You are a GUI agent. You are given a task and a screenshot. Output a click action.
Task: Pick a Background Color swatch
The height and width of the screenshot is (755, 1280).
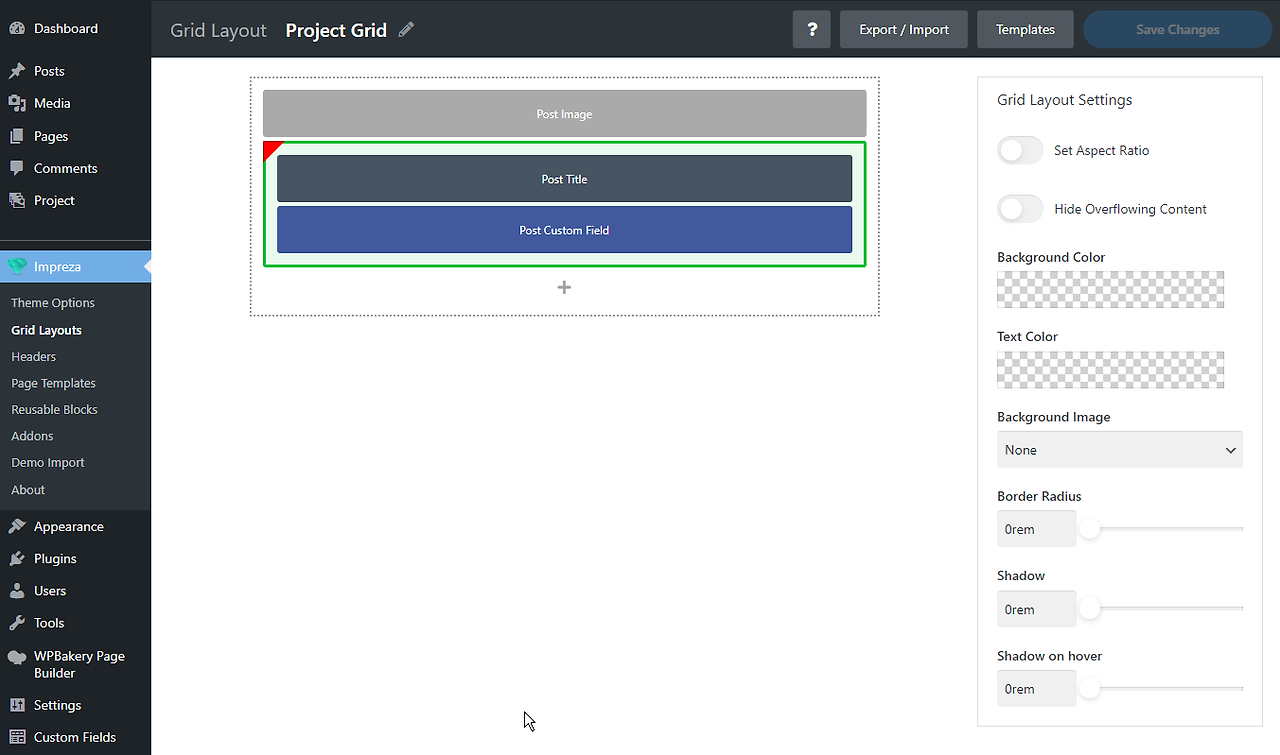coord(1110,289)
